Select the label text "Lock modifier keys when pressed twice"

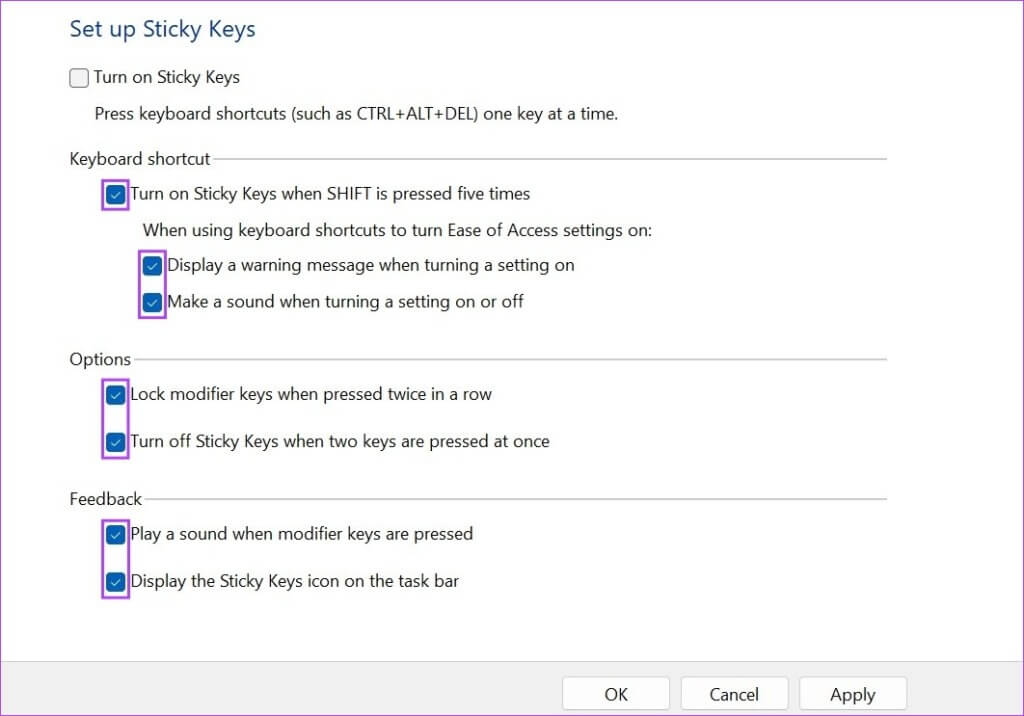tap(310, 394)
